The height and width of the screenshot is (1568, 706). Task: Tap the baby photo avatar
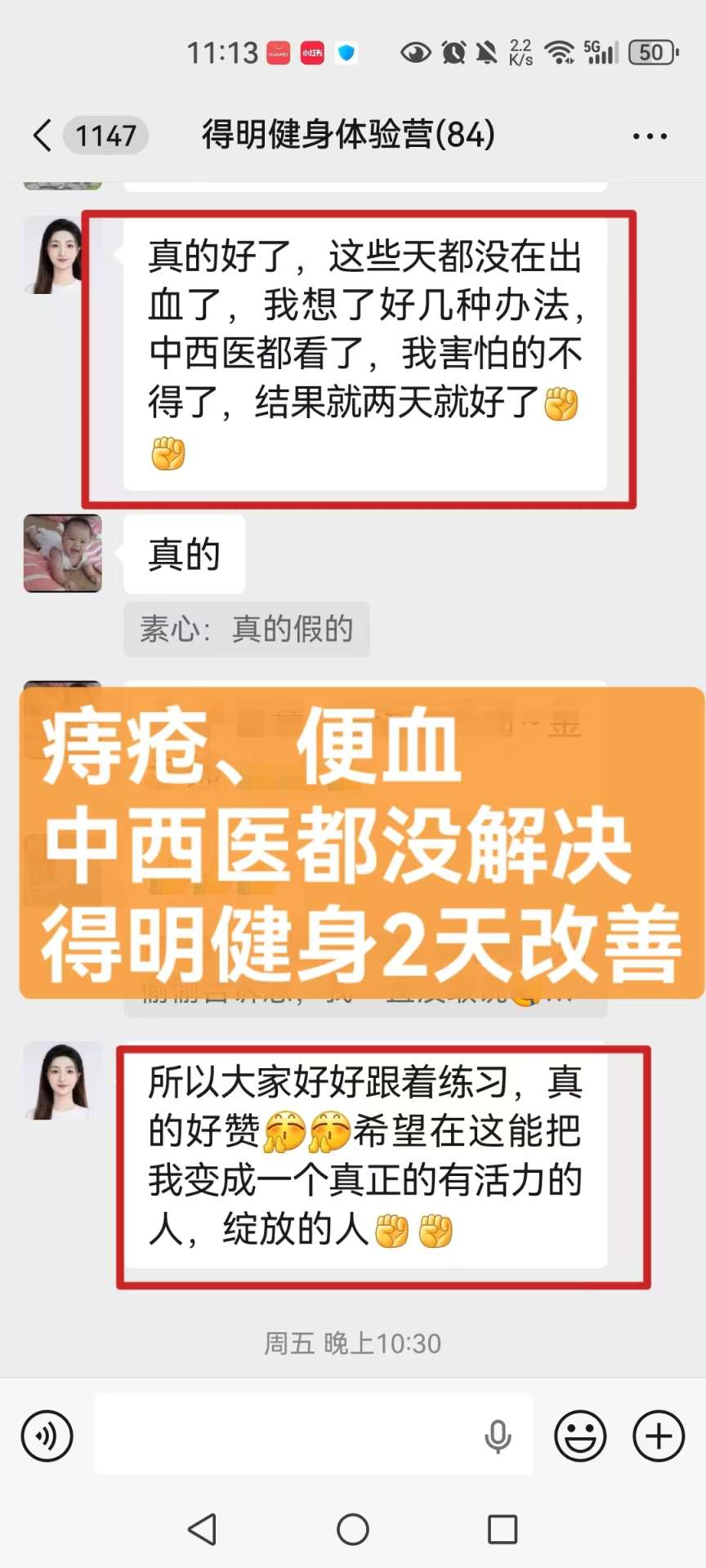click(63, 553)
